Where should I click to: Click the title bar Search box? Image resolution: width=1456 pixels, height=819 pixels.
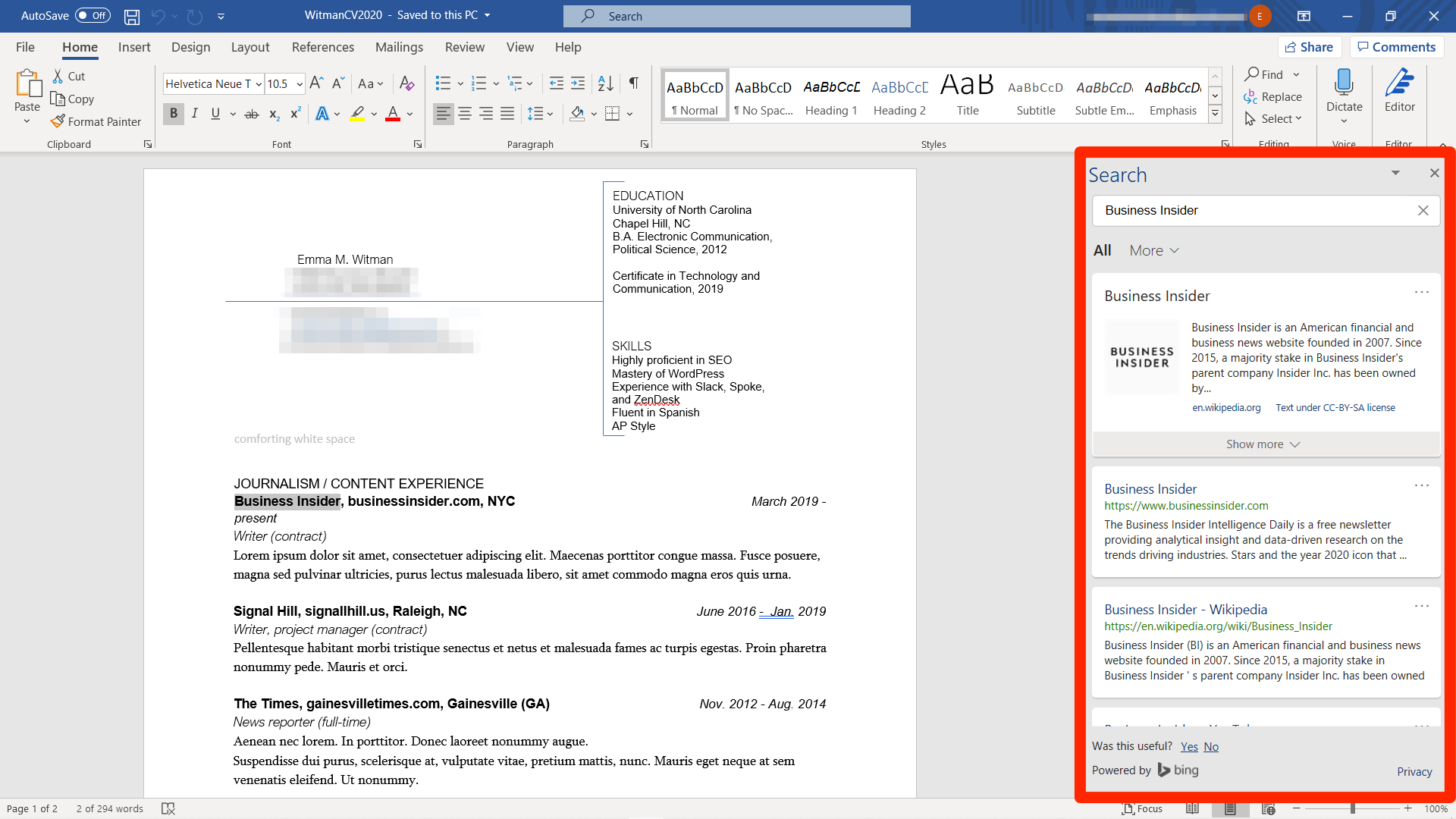(x=737, y=16)
